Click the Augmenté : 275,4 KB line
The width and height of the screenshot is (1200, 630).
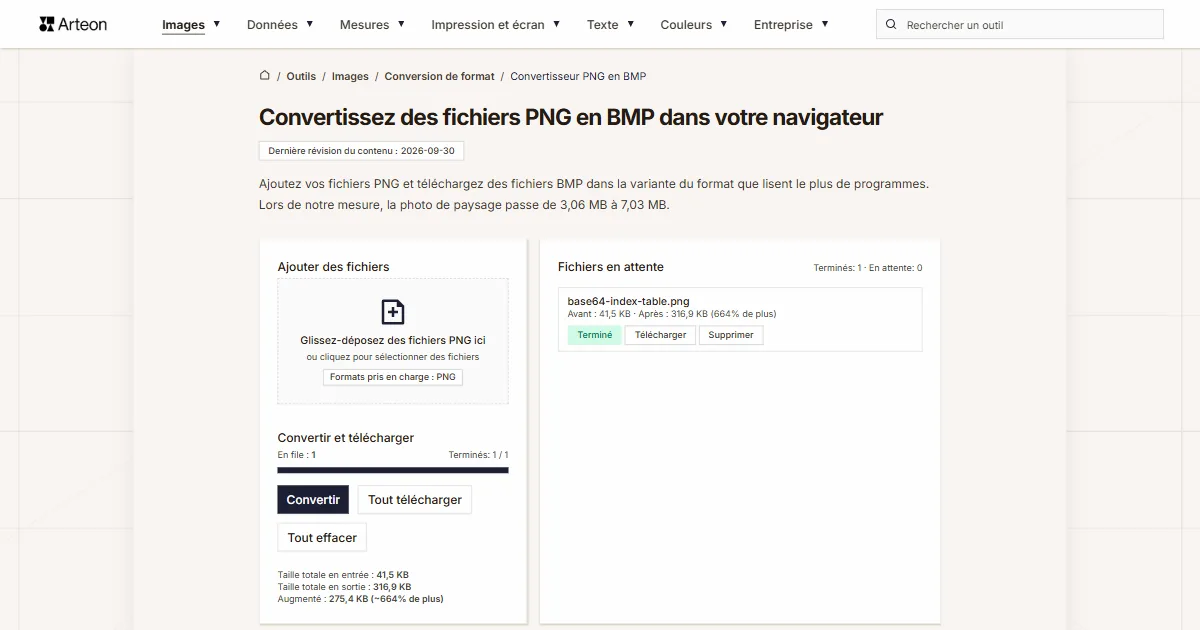(360, 599)
